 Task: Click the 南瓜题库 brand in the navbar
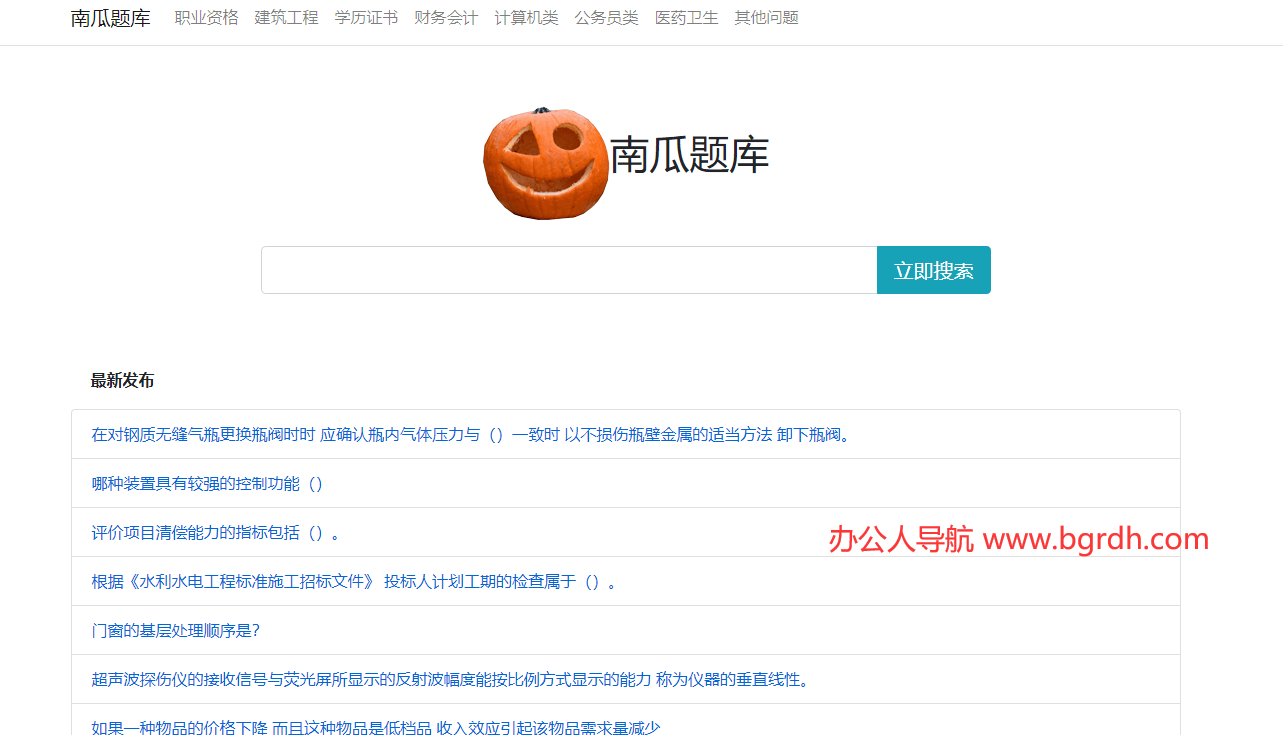(110, 17)
